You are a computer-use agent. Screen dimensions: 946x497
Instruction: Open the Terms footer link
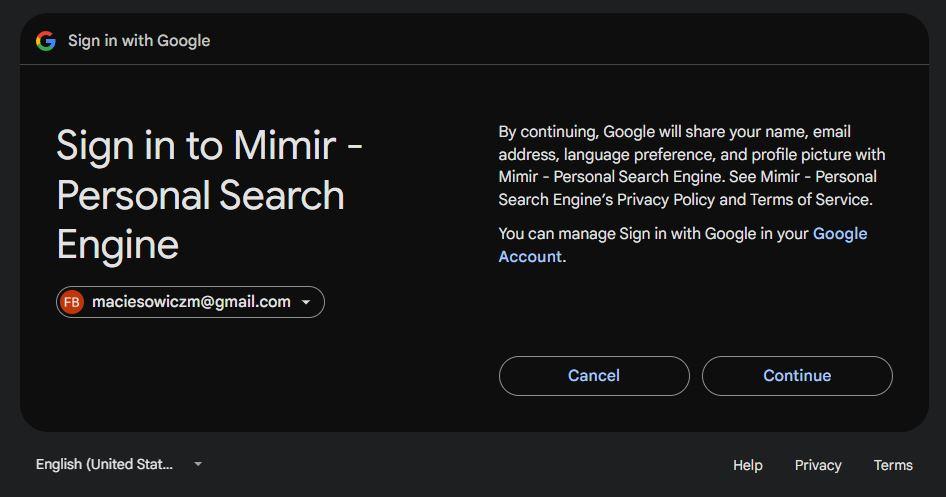[x=893, y=465]
